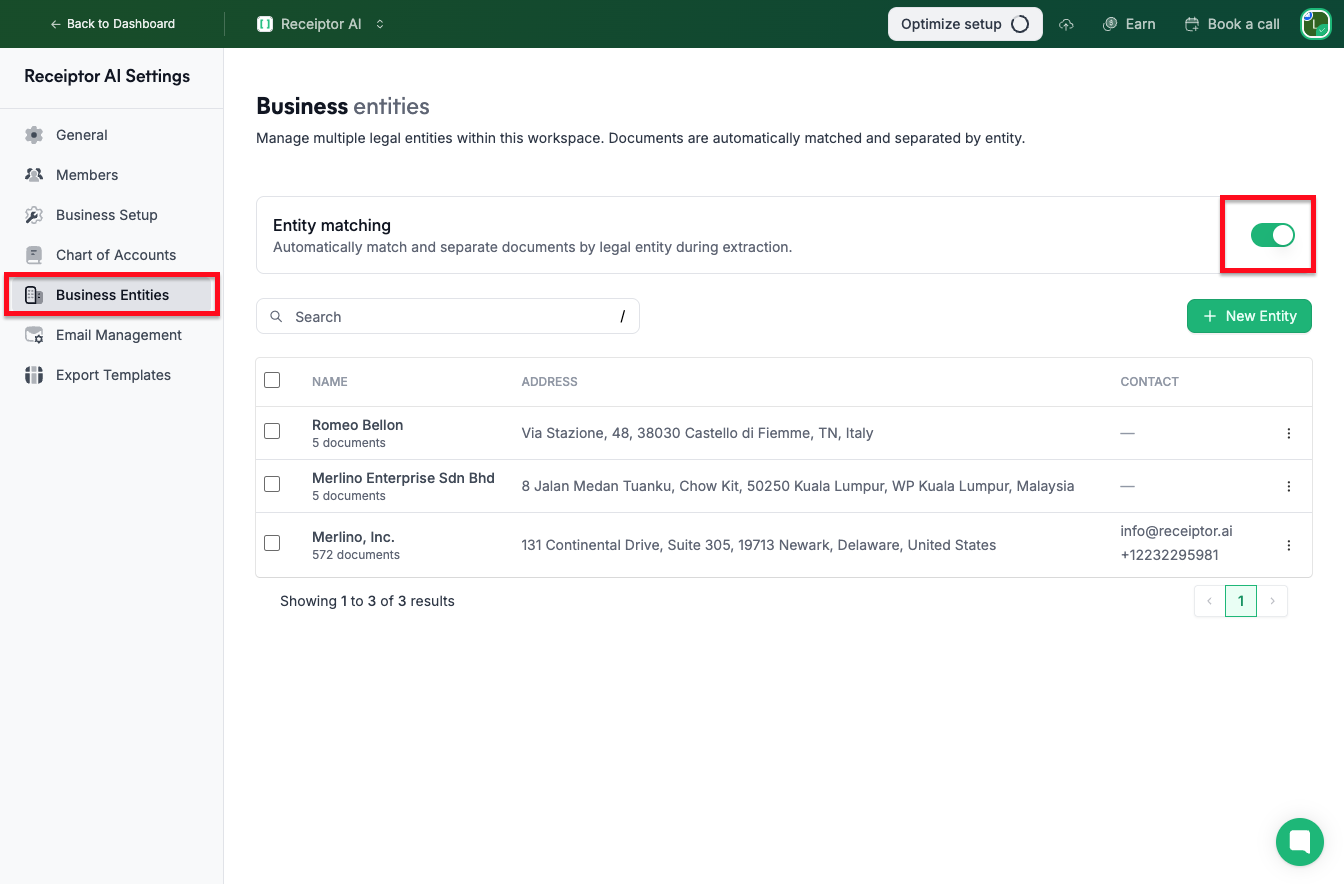Click the Receiptor AI logo icon
Screen dimensions: 1344x884
[265, 24]
